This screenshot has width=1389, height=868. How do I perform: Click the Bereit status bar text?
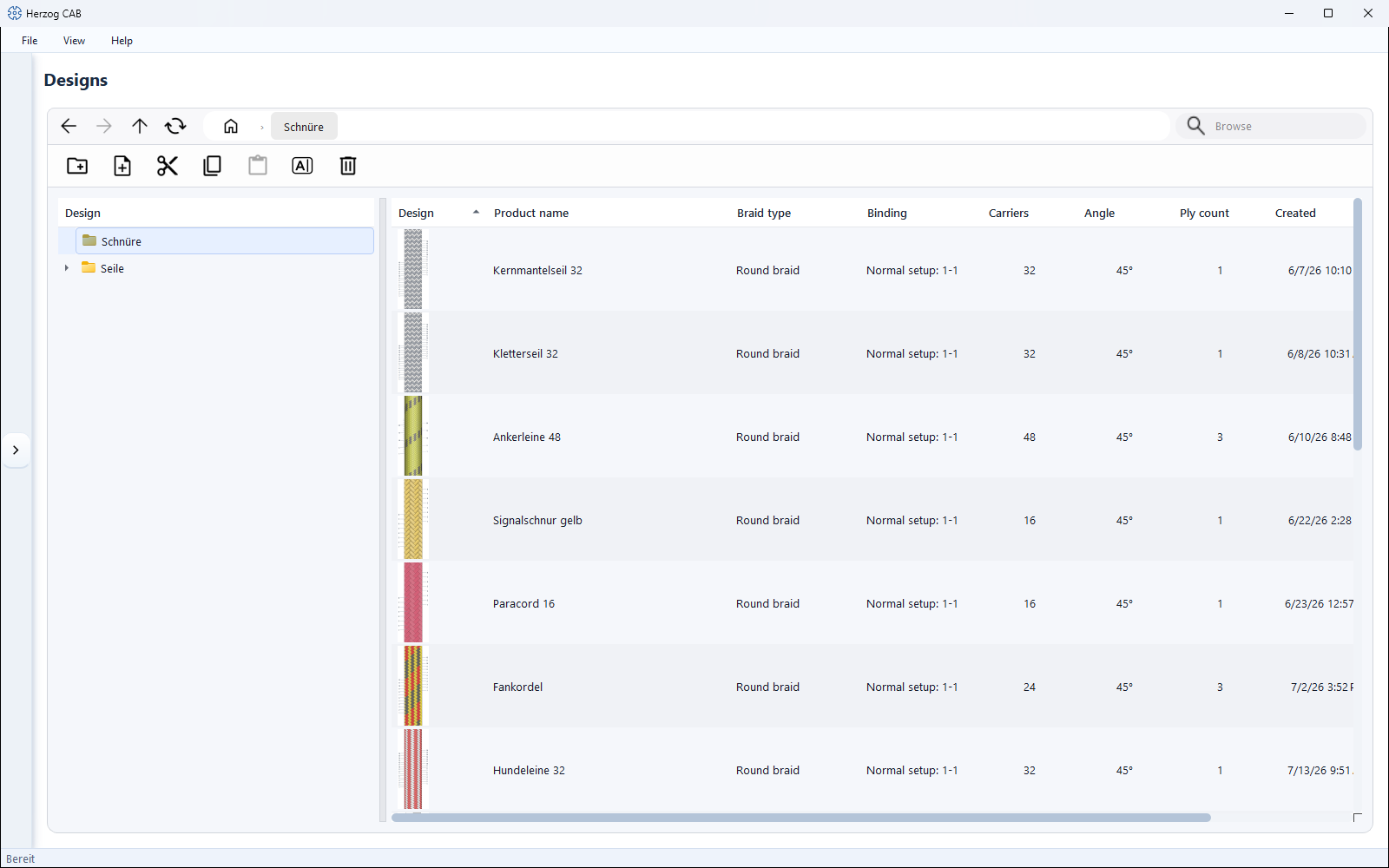coord(21,858)
